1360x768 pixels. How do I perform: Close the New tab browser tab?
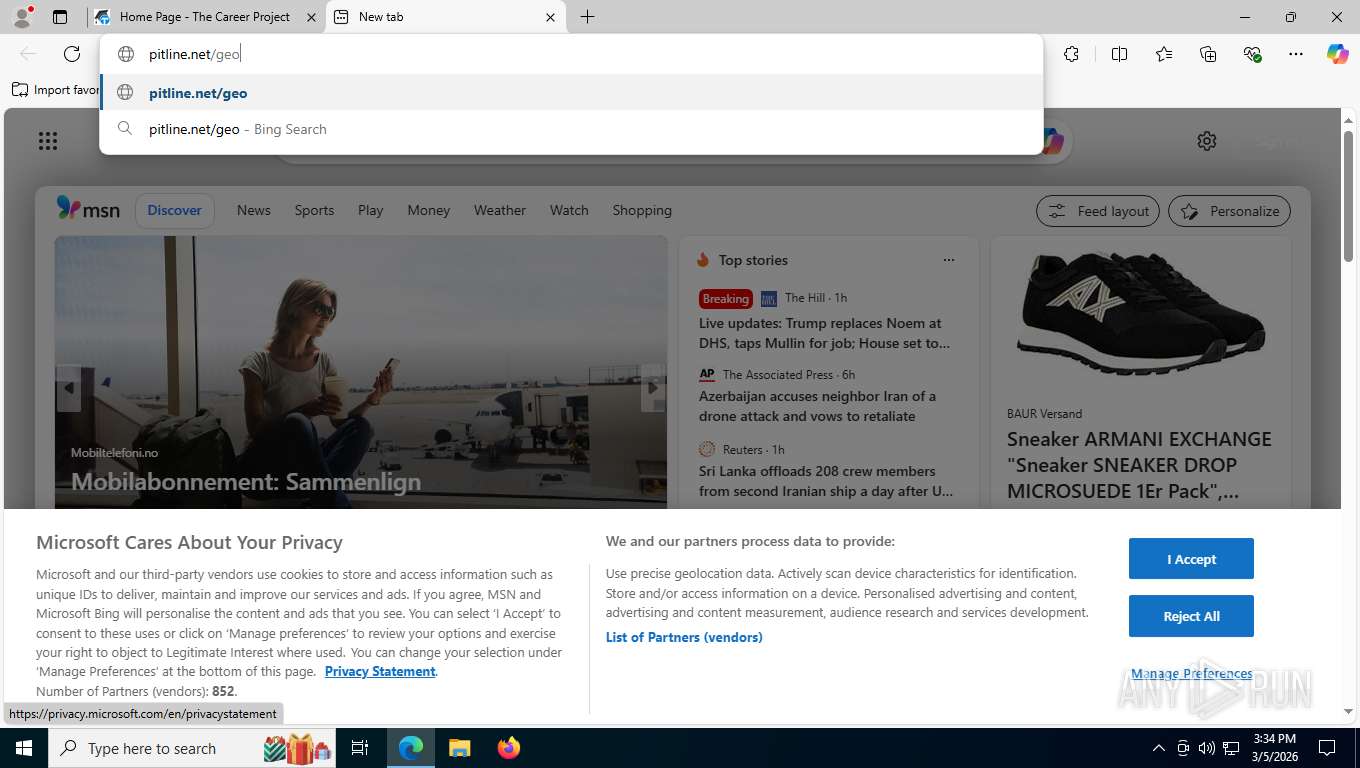pos(550,17)
